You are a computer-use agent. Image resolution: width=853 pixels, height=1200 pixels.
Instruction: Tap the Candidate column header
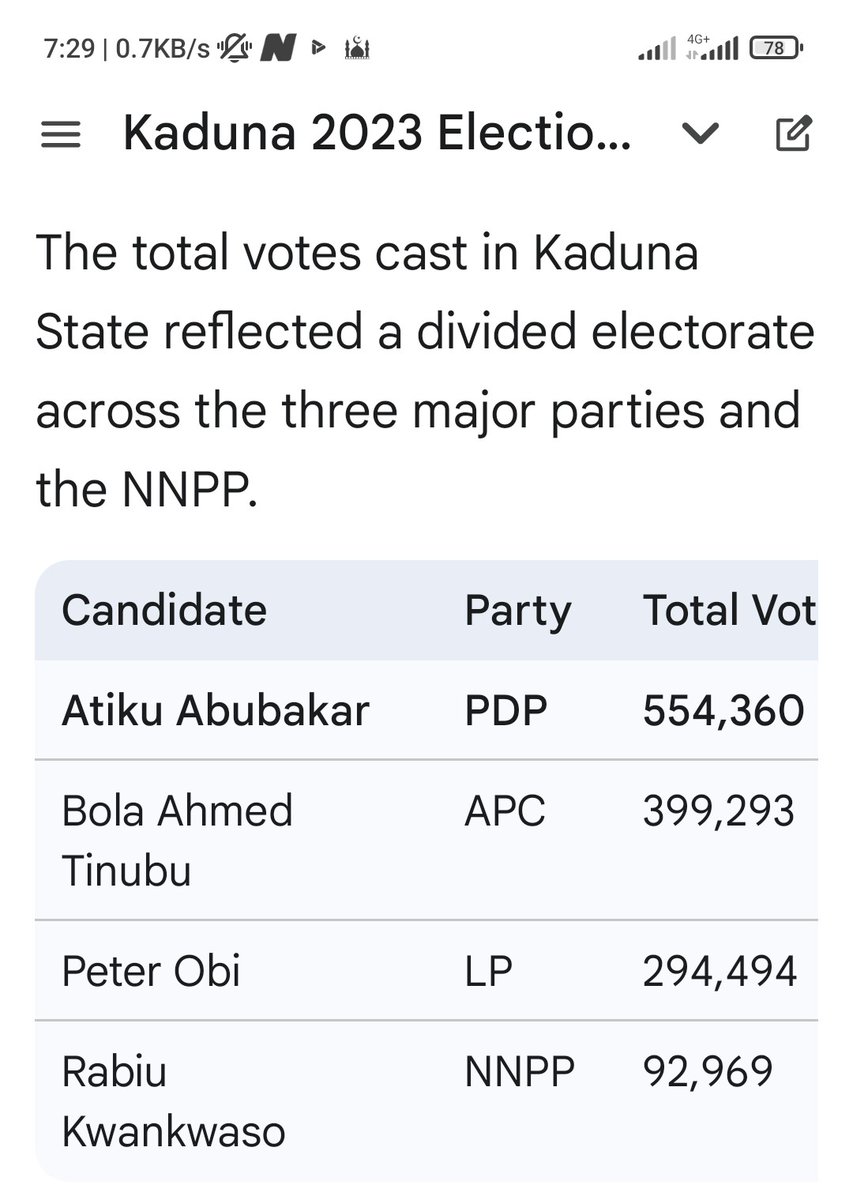(x=164, y=610)
